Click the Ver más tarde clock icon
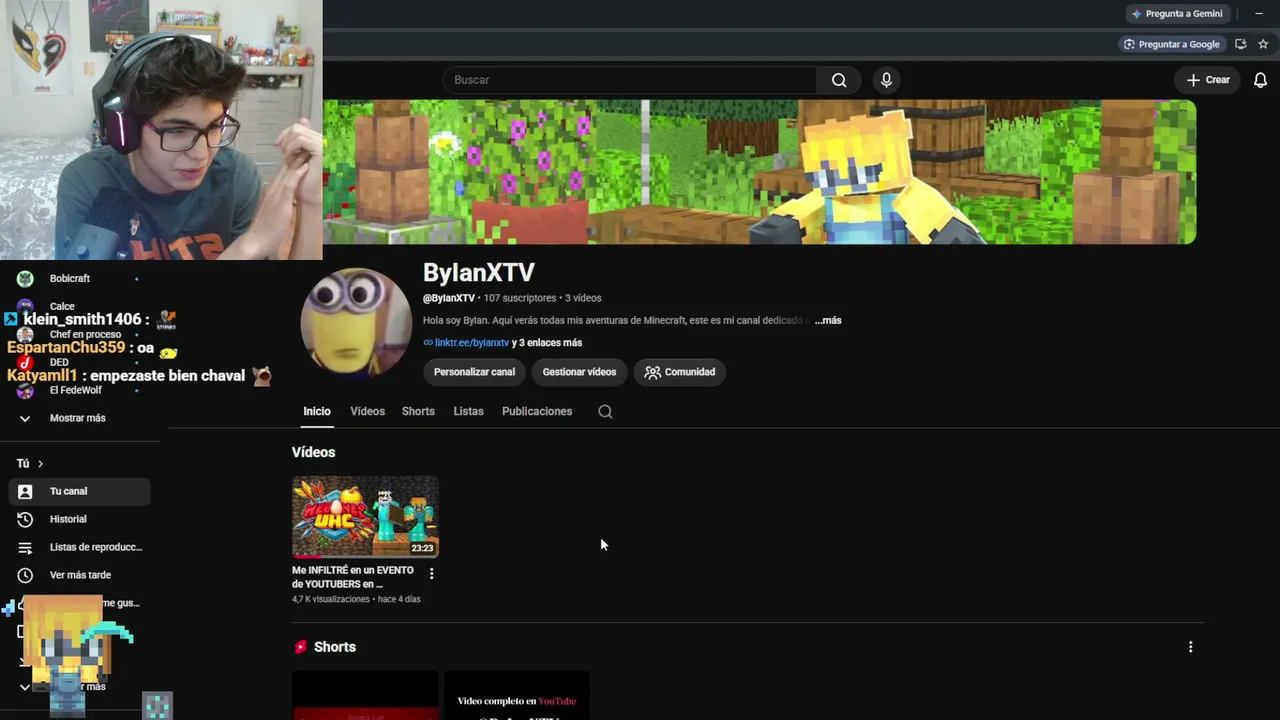Viewport: 1280px width, 720px height. [25, 575]
